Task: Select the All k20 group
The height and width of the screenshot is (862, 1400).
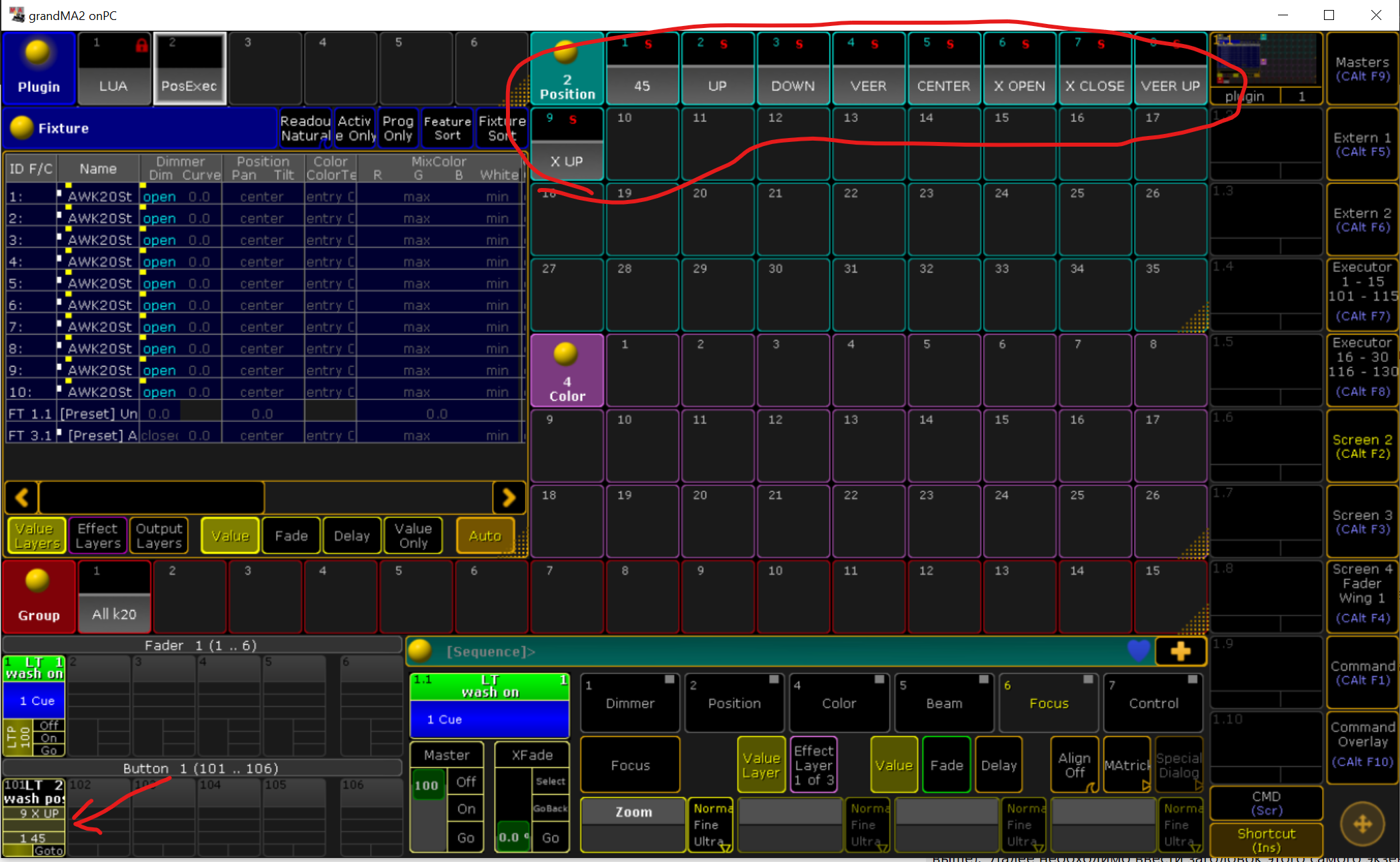Action: tap(114, 597)
